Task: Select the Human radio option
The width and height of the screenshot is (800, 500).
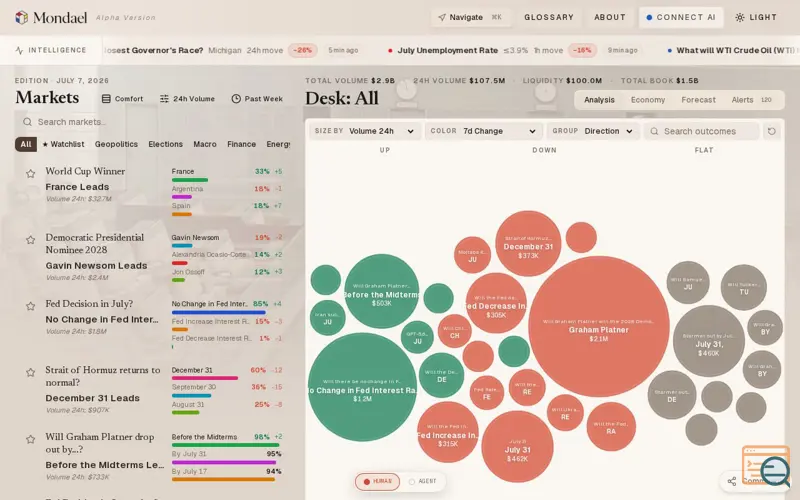Action: point(378,481)
